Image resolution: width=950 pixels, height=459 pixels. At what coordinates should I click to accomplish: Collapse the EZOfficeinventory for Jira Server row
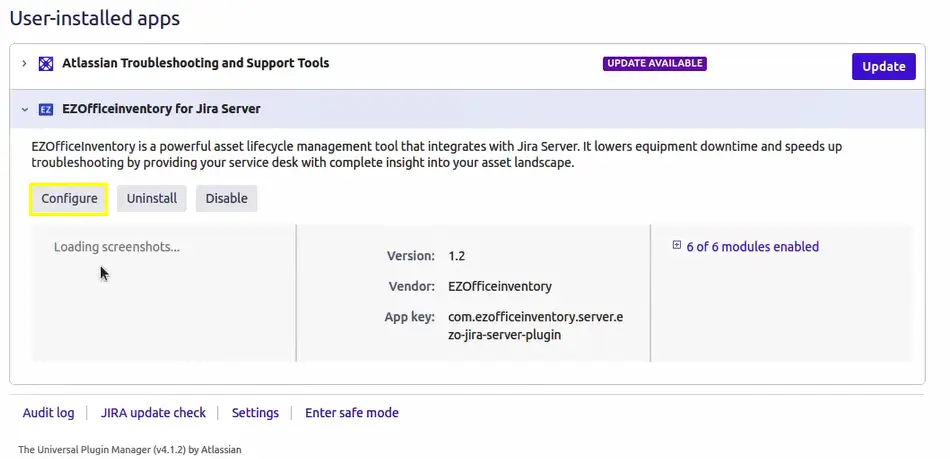[24, 110]
